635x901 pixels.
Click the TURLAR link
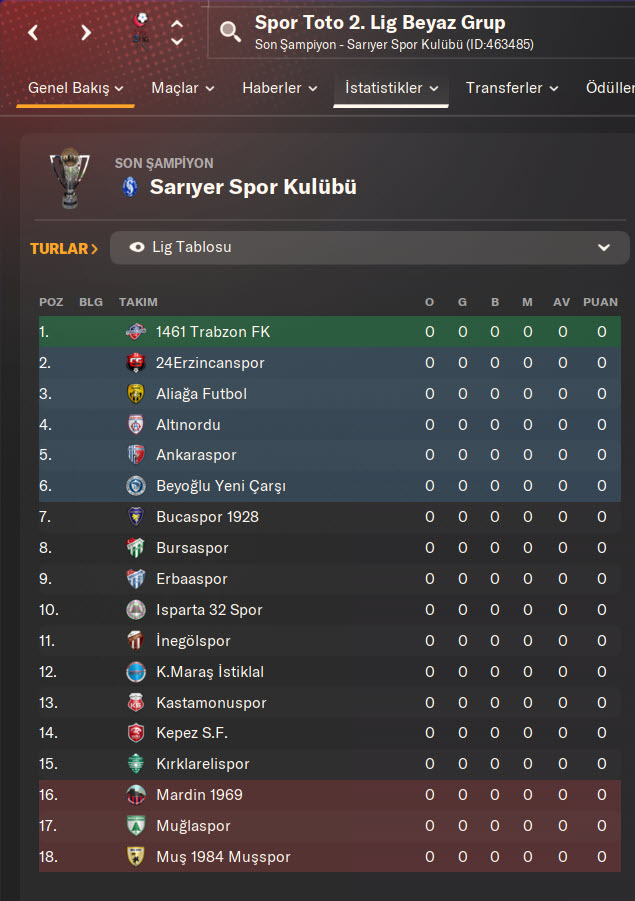tap(64, 248)
